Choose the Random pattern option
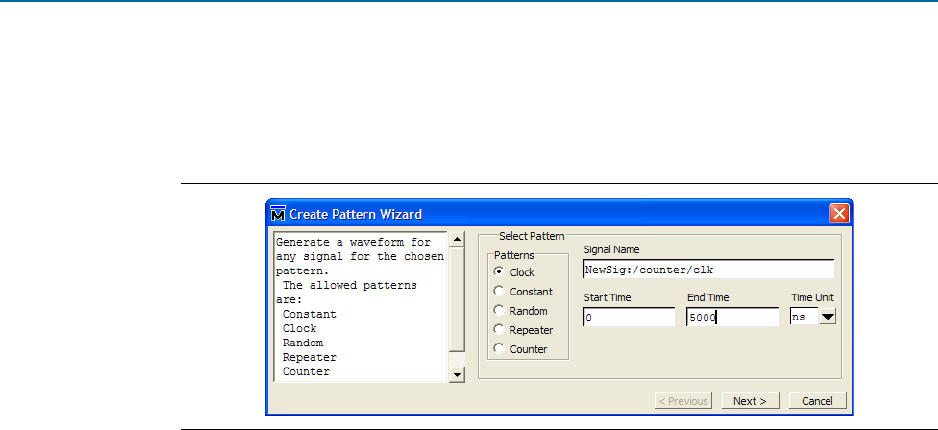Image resolution: width=938 pixels, height=430 pixels. [498, 310]
